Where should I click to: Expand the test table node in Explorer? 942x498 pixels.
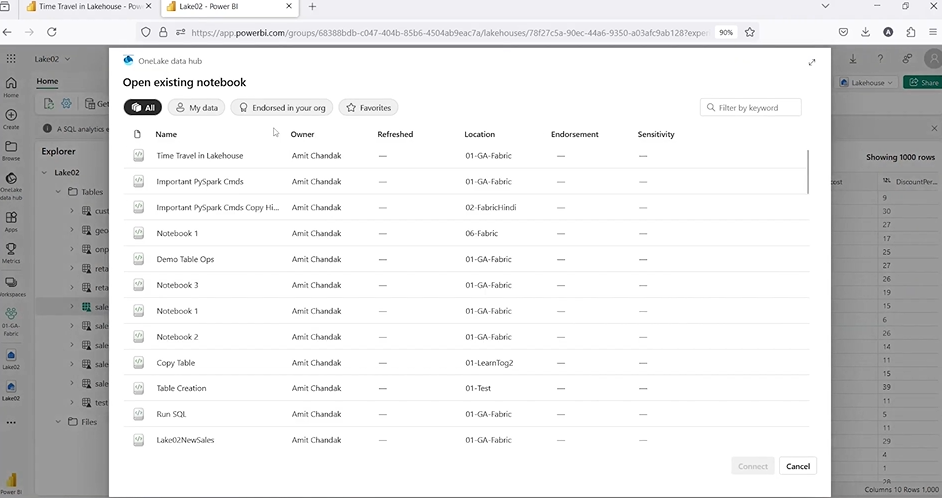click(71, 402)
